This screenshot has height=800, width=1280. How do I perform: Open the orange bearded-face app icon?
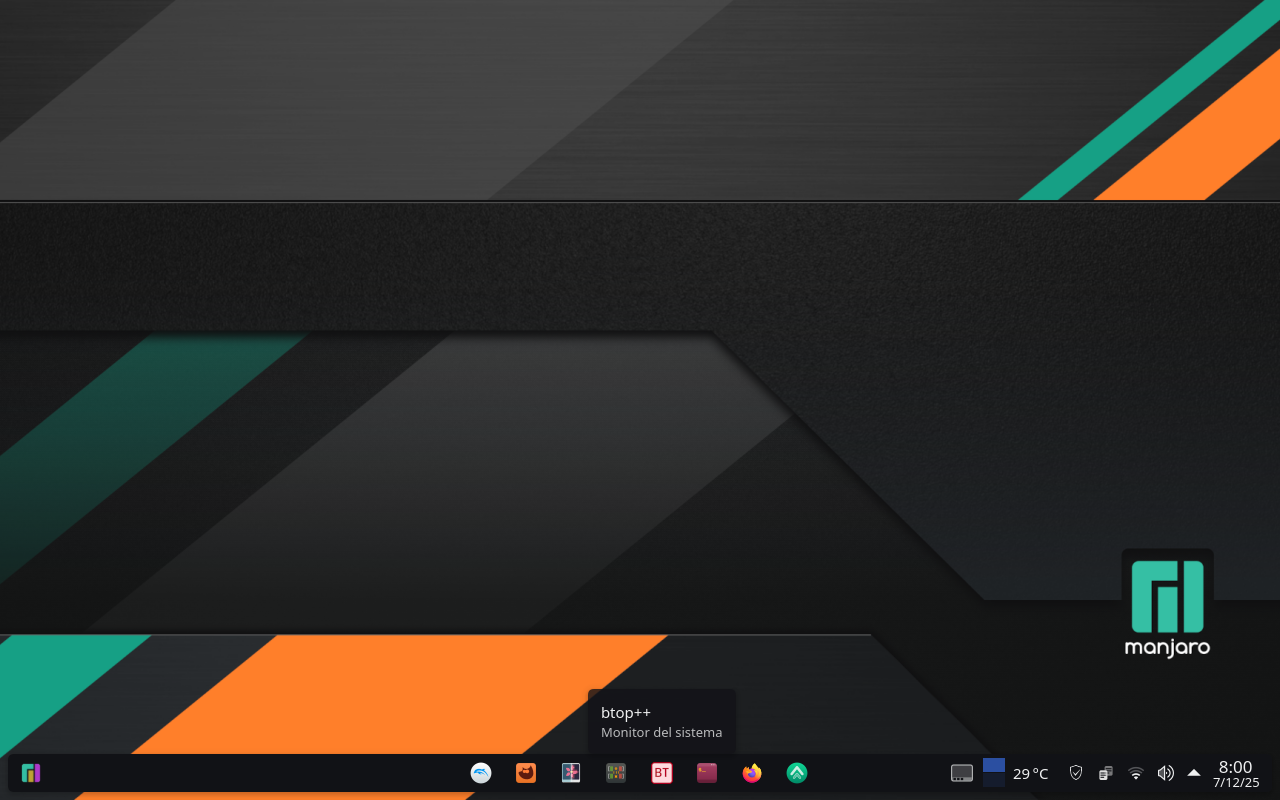coord(526,773)
